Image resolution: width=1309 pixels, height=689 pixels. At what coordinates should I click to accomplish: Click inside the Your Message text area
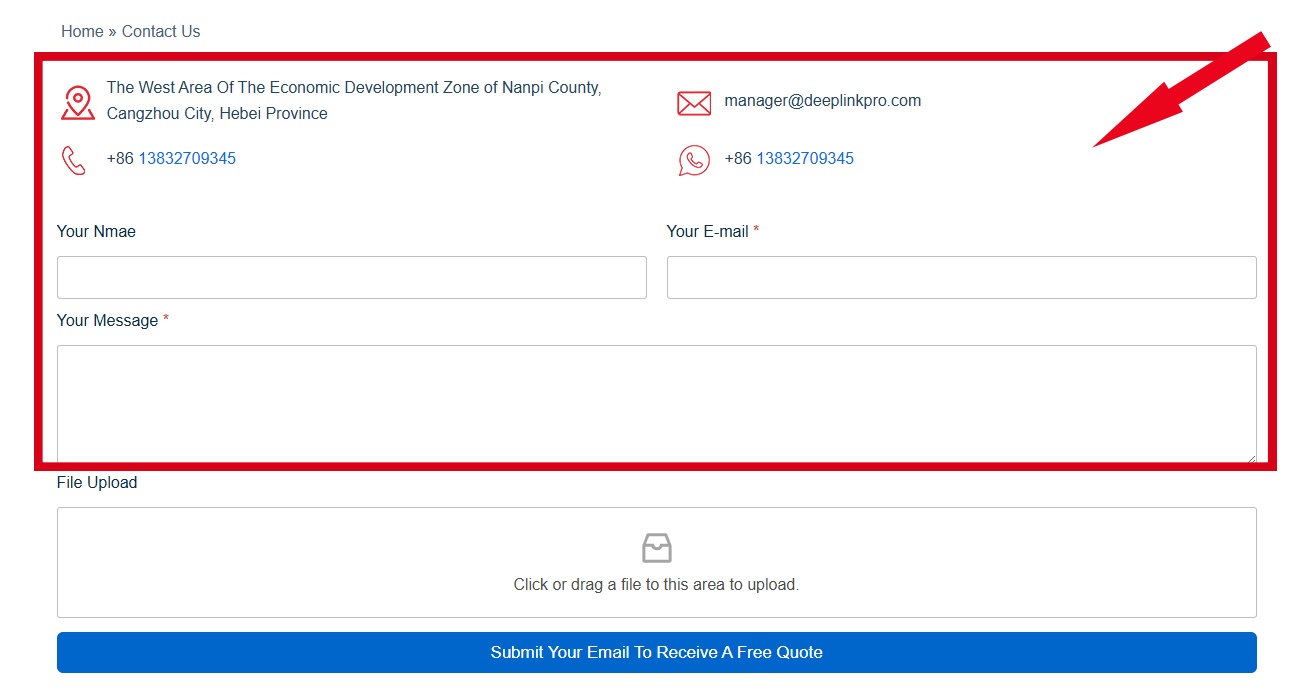point(657,404)
